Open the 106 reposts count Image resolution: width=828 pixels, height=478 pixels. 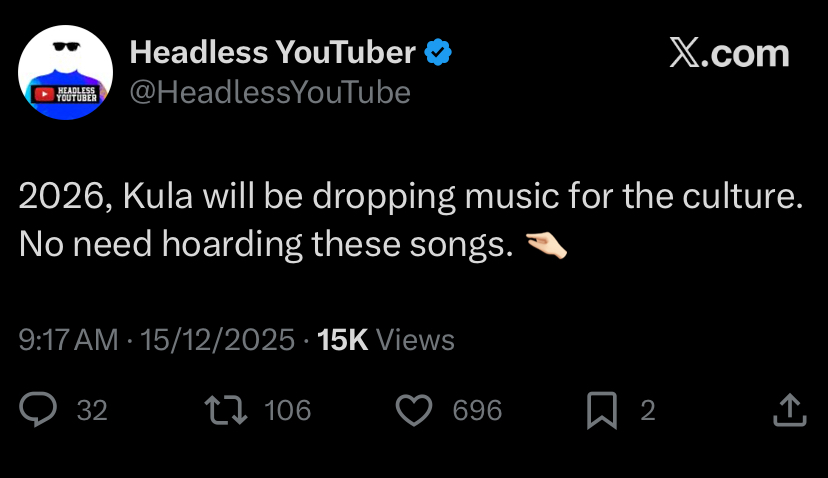[287, 410]
